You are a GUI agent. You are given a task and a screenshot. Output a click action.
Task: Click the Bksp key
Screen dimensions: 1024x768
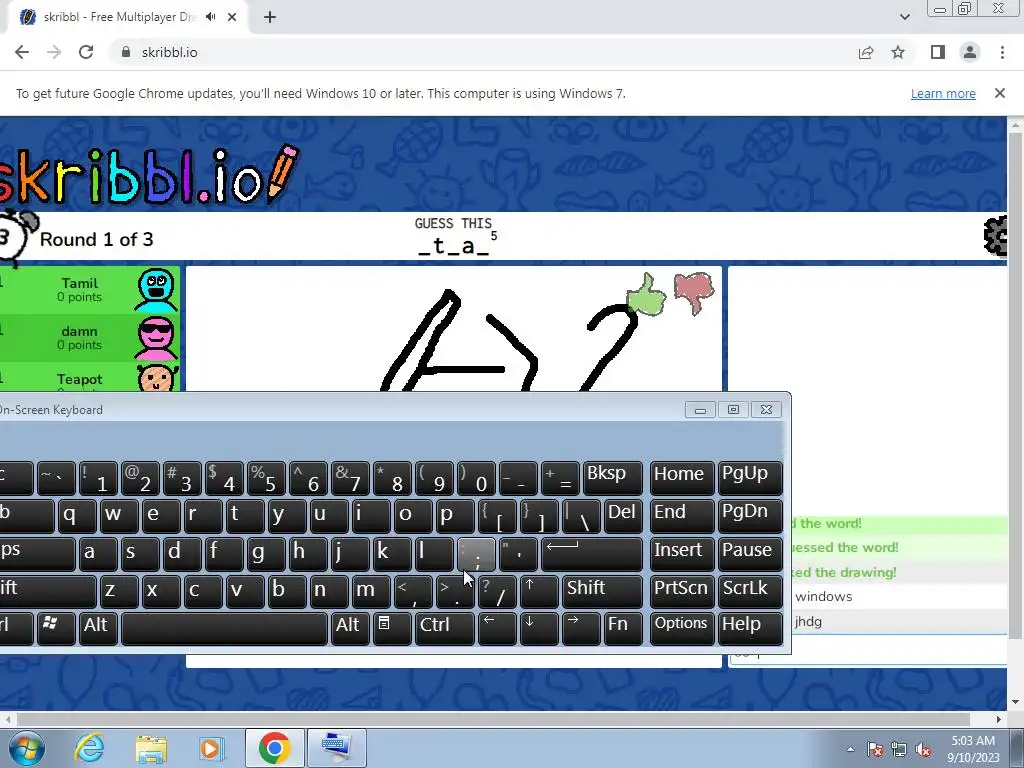point(613,477)
